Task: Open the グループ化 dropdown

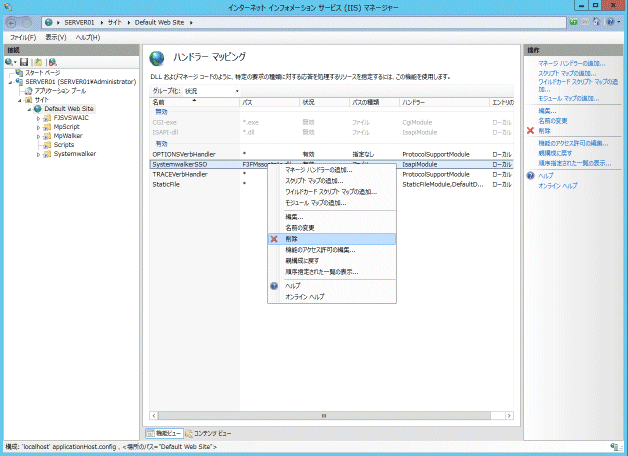Action: coord(211,91)
